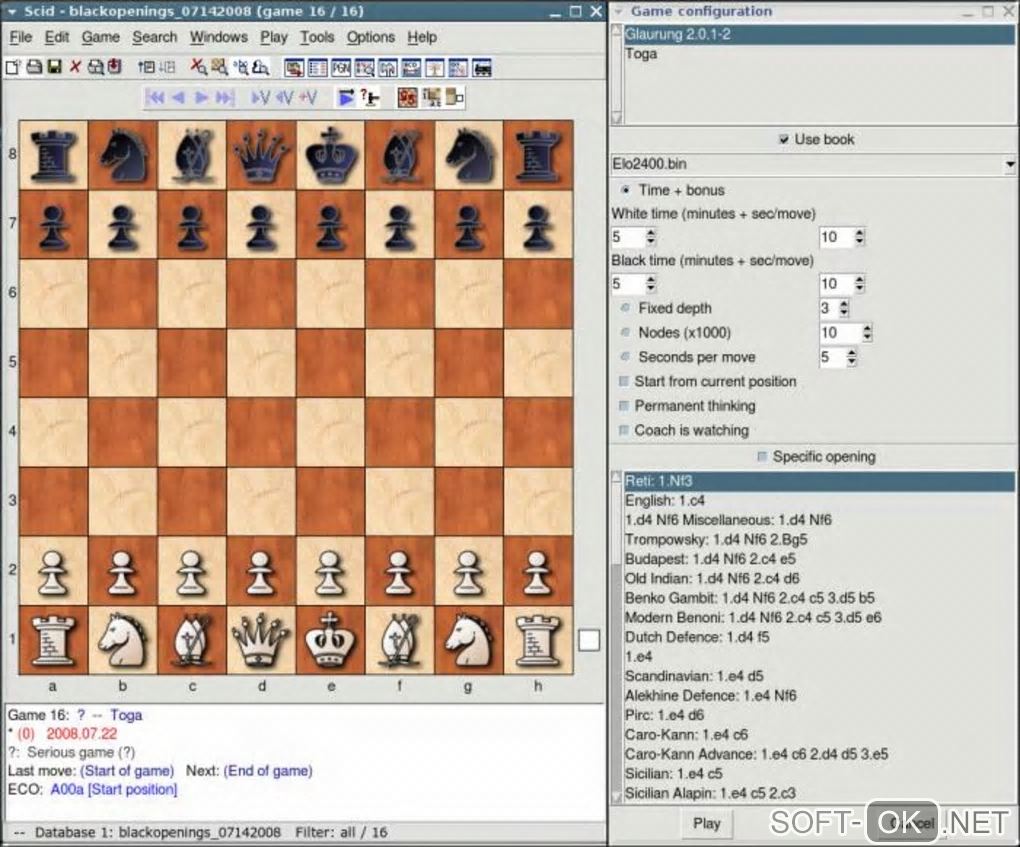Uncheck the Use book checkbox
This screenshot has height=847, width=1020.
[784, 139]
